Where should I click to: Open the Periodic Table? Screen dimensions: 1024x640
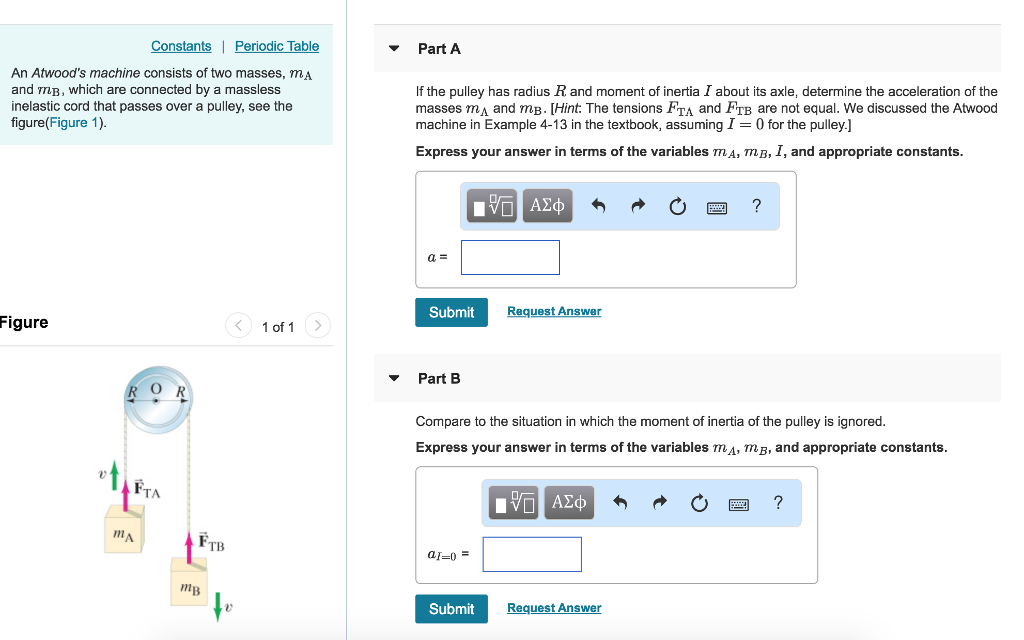coord(276,46)
